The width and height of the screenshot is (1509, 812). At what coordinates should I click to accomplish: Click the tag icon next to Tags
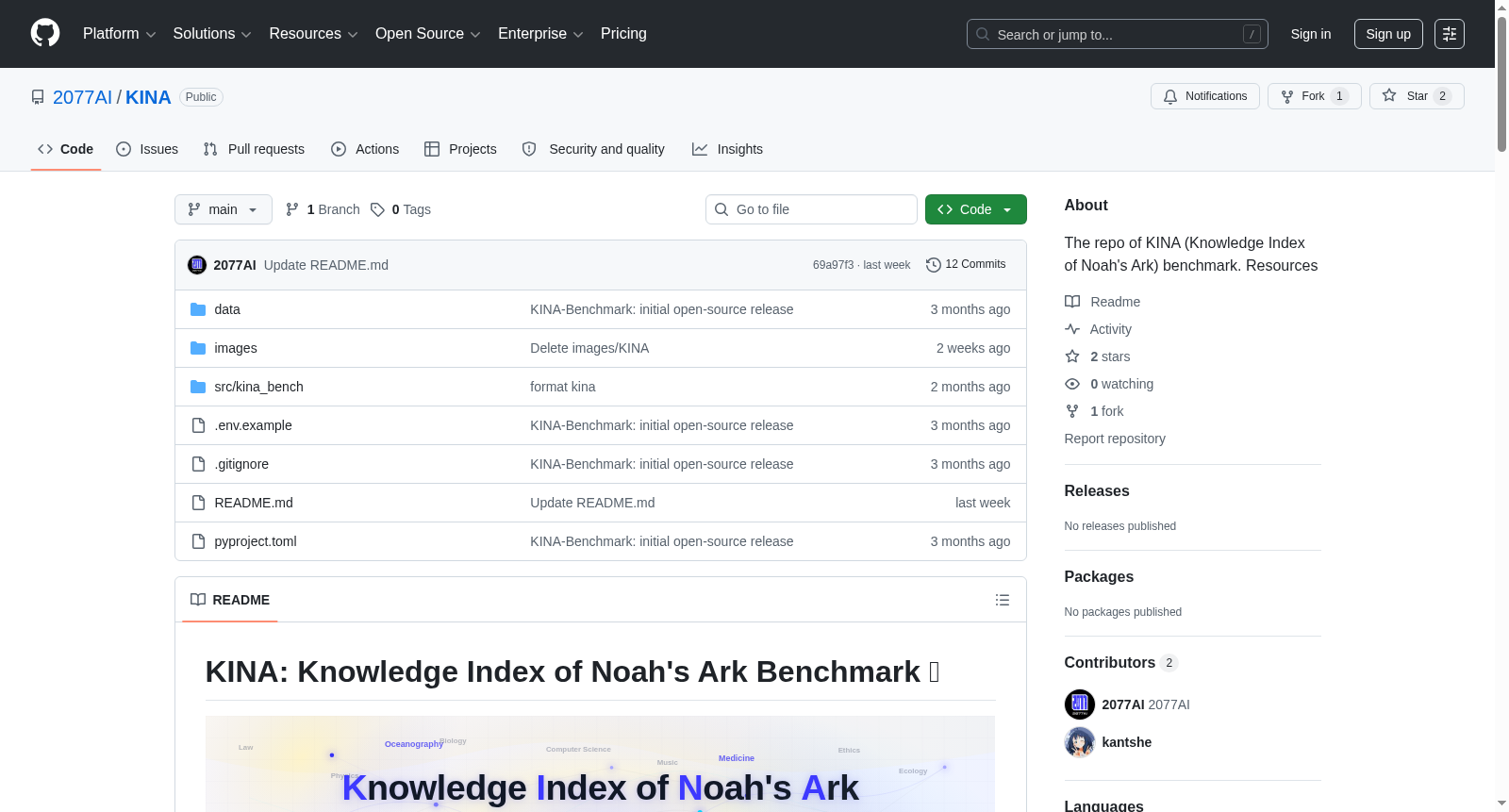[x=377, y=209]
